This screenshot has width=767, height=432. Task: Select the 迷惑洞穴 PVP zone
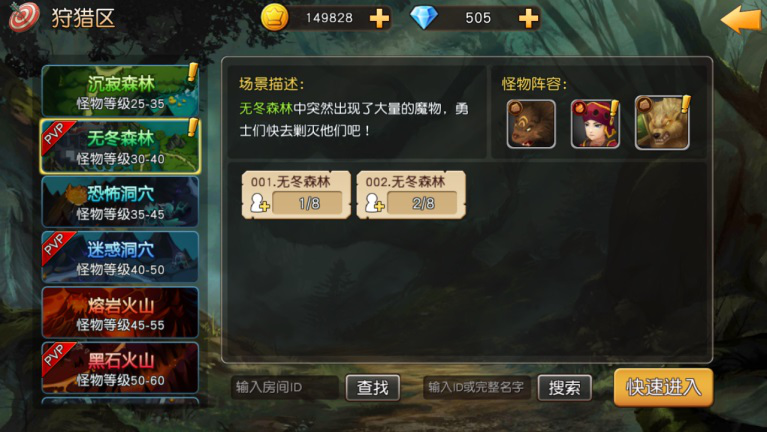[x=120, y=257]
